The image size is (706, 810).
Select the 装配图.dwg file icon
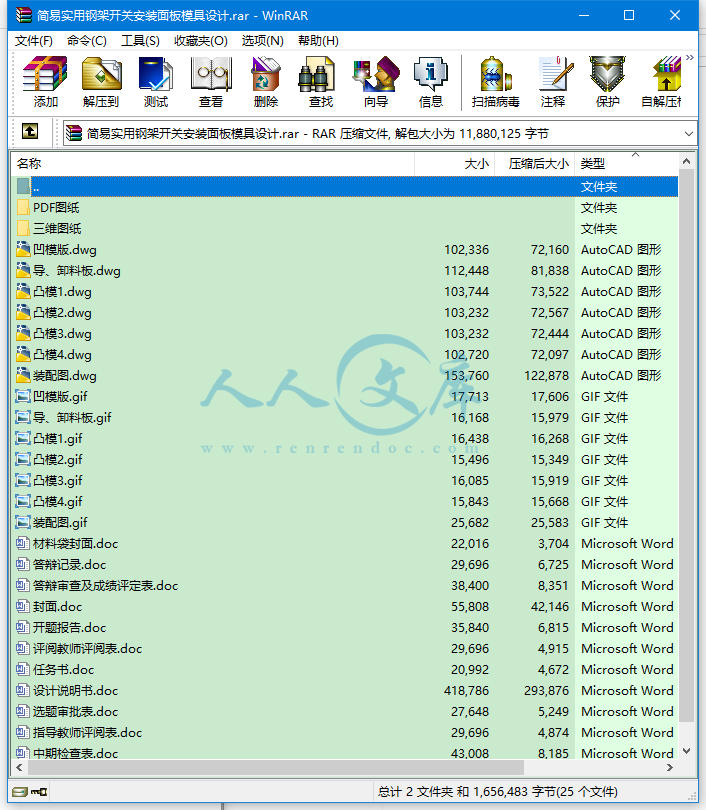(x=23, y=376)
